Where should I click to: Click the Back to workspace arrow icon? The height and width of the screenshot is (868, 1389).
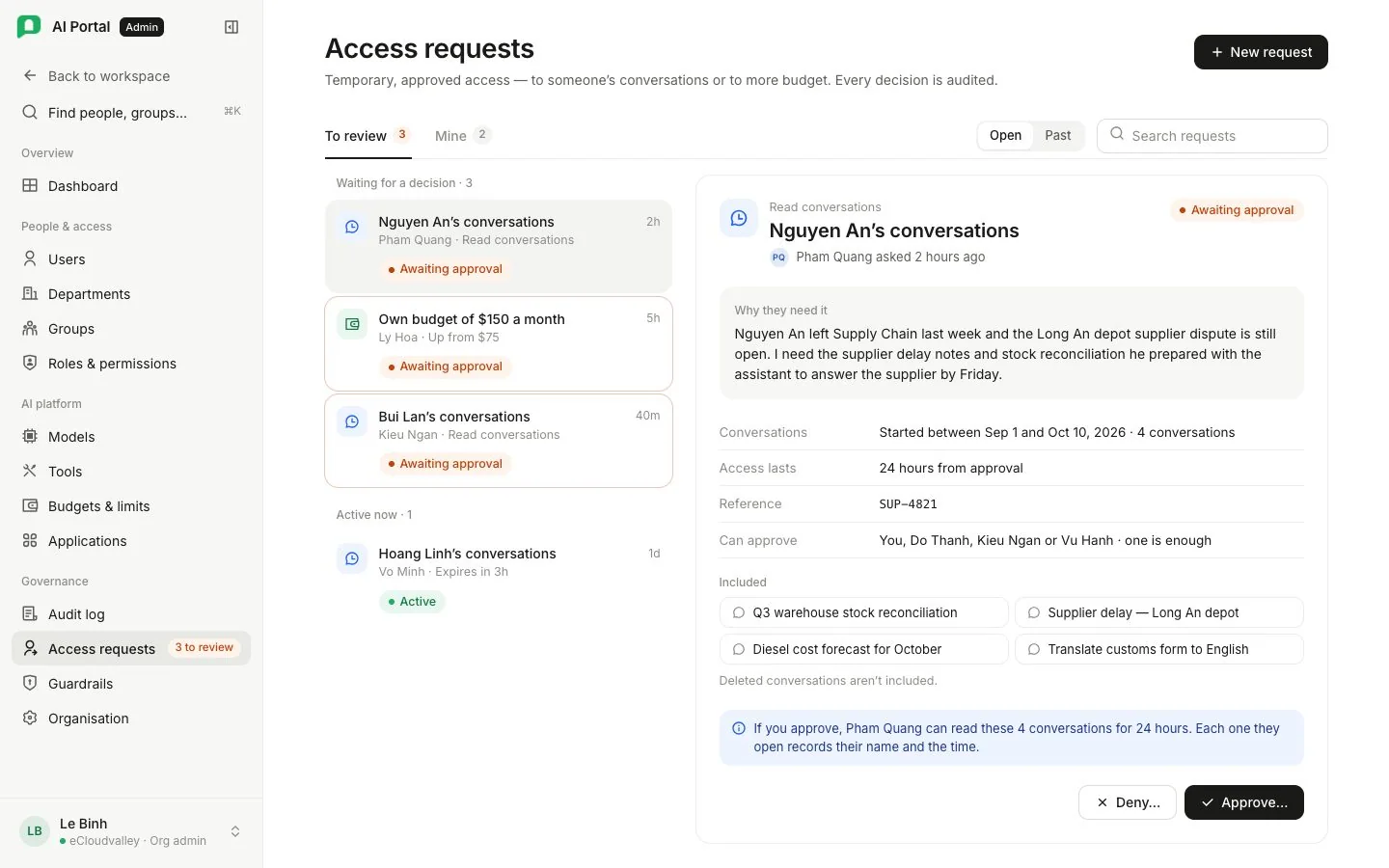[x=30, y=76]
